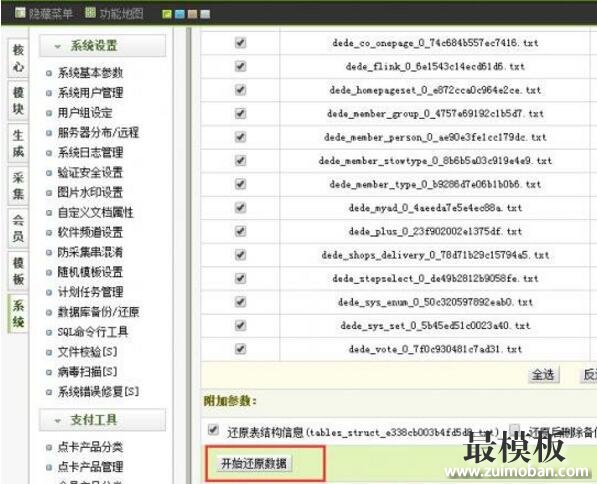Uncheck the dede_flink backup file checkbox
Screen dimensions: 597x484
[240, 66]
